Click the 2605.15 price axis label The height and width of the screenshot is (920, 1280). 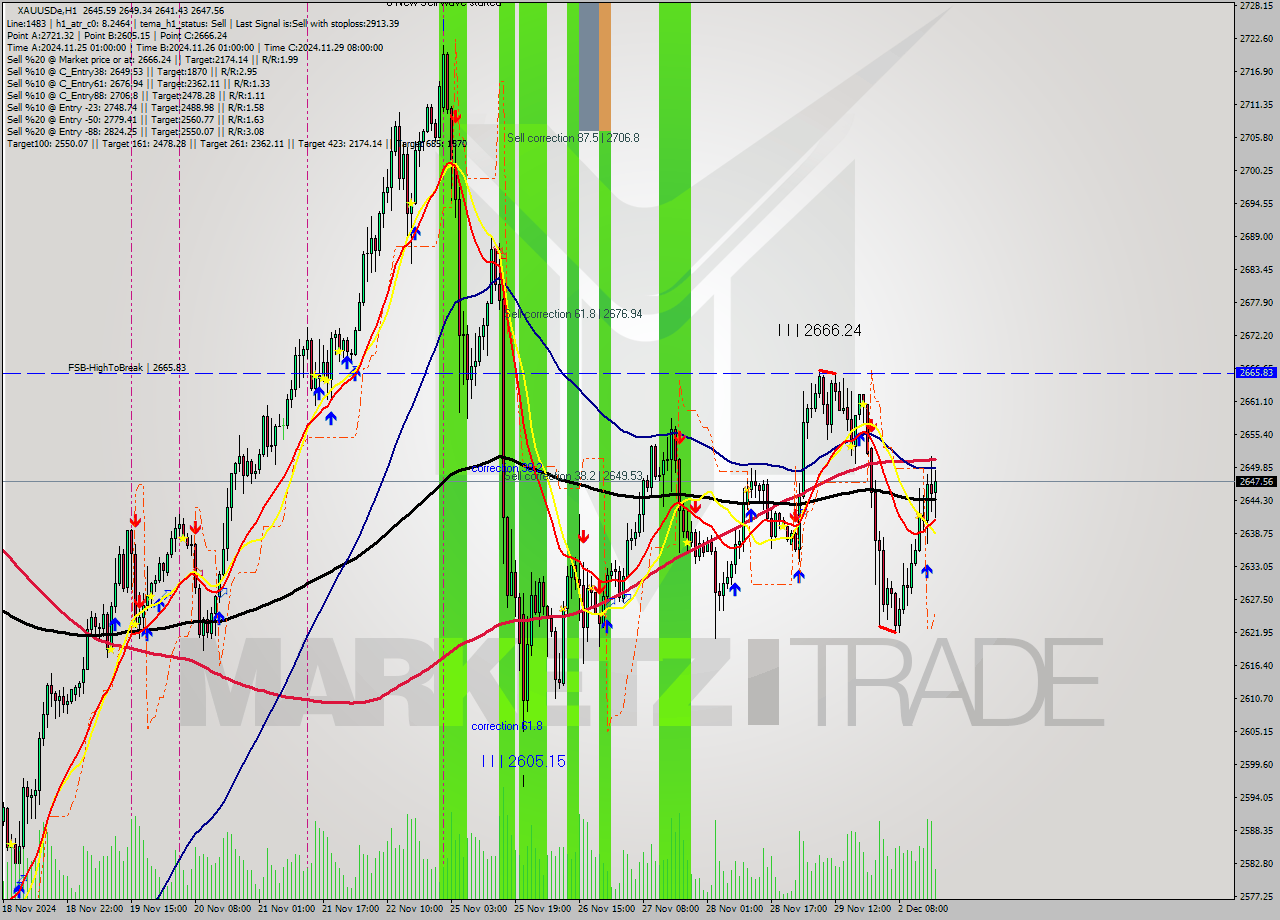click(1255, 732)
